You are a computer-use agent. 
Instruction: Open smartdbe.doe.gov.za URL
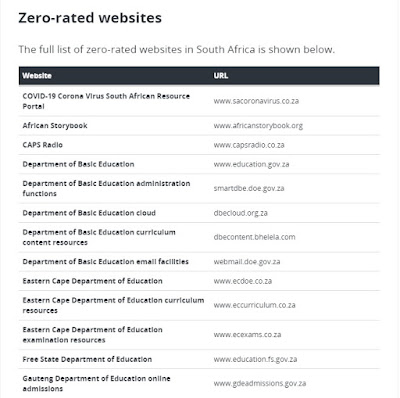249,188
